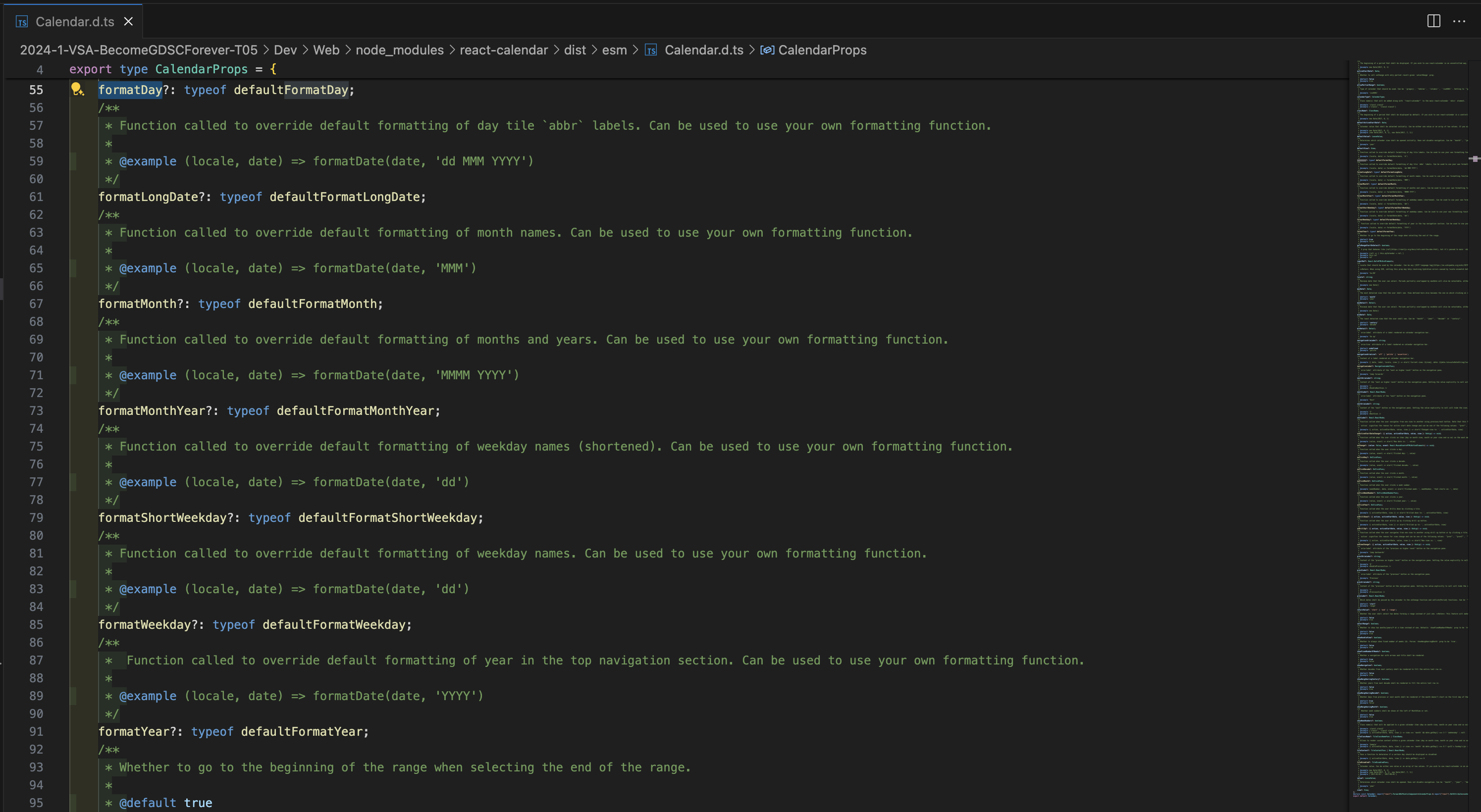The image size is (1481, 812).
Task: Click the minimap scrollbar position marker
Action: click(1474, 158)
